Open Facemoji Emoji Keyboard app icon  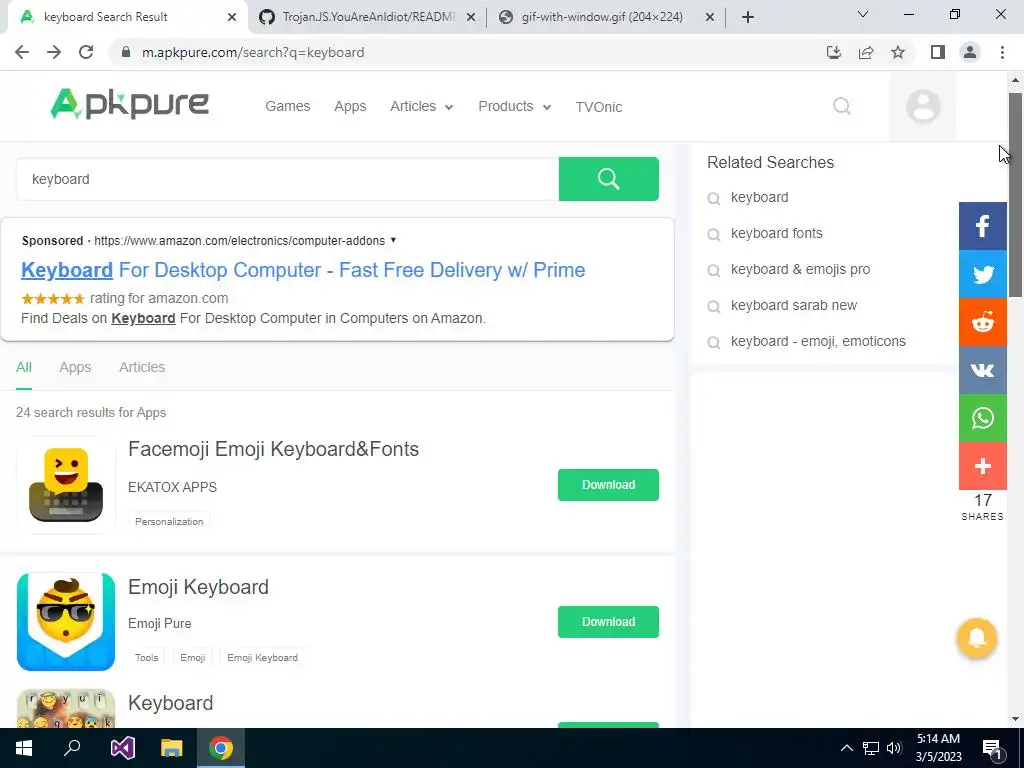(x=66, y=485)
